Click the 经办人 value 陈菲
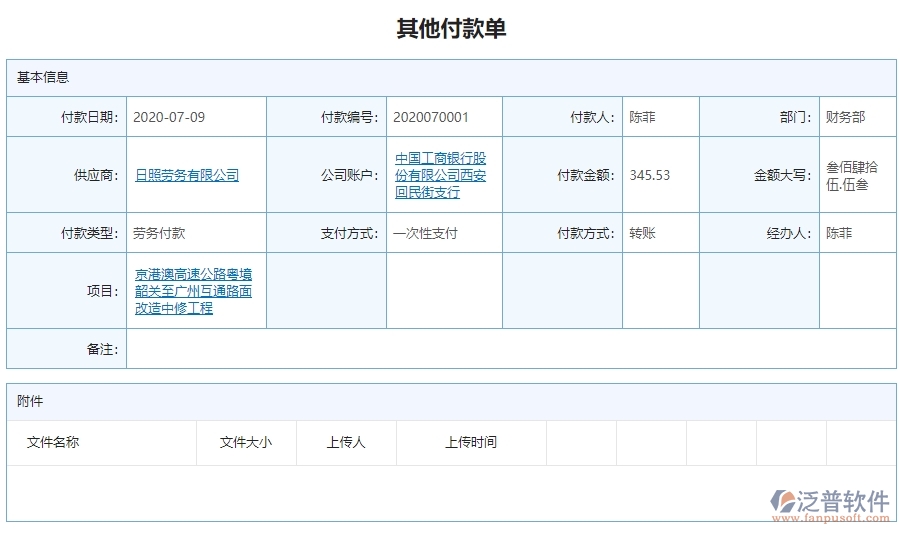 click(x=839, y=233)
